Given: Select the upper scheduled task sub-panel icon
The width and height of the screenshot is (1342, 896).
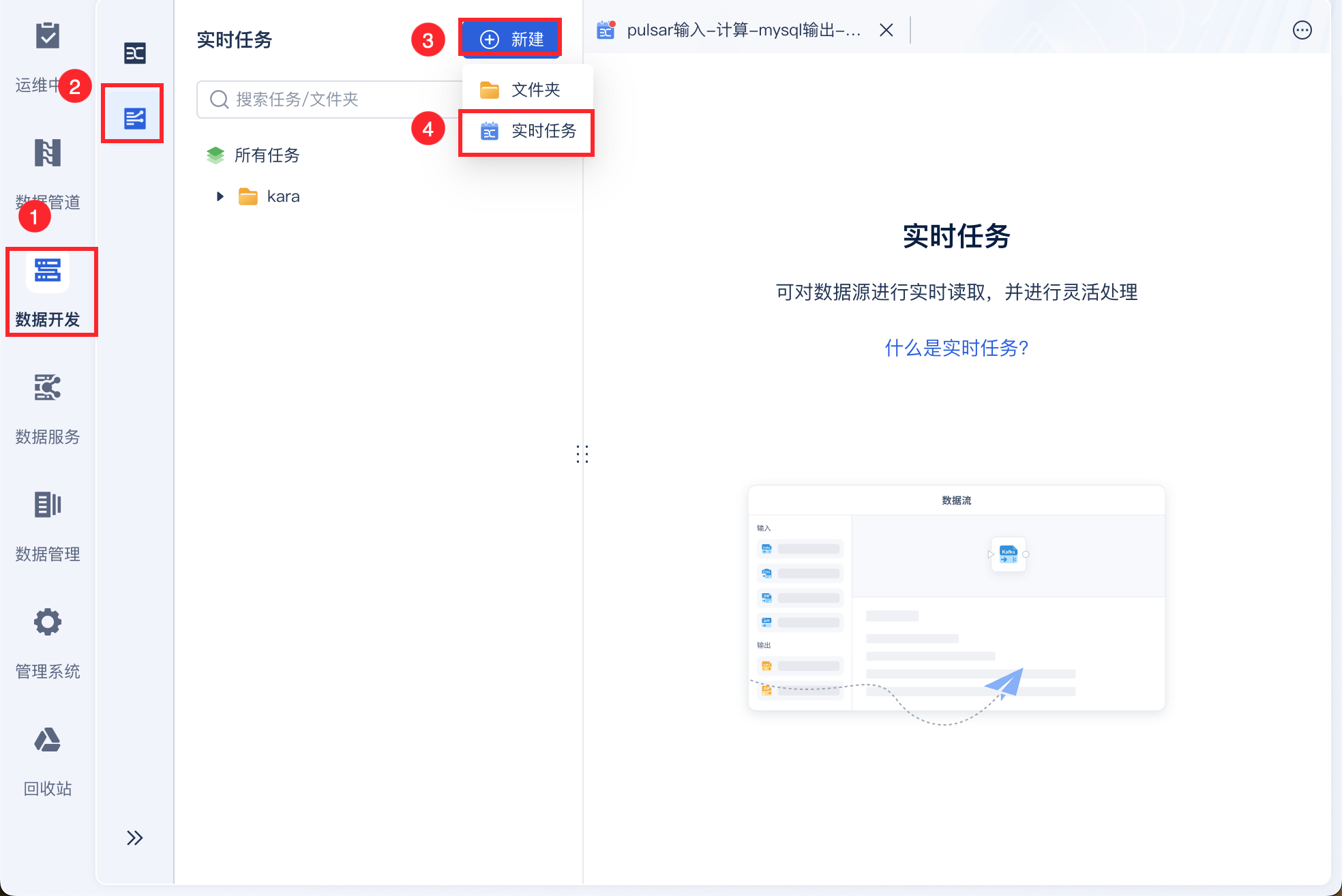Looking at the screenshot, I should pyautogui.click(x=134, y=53).
